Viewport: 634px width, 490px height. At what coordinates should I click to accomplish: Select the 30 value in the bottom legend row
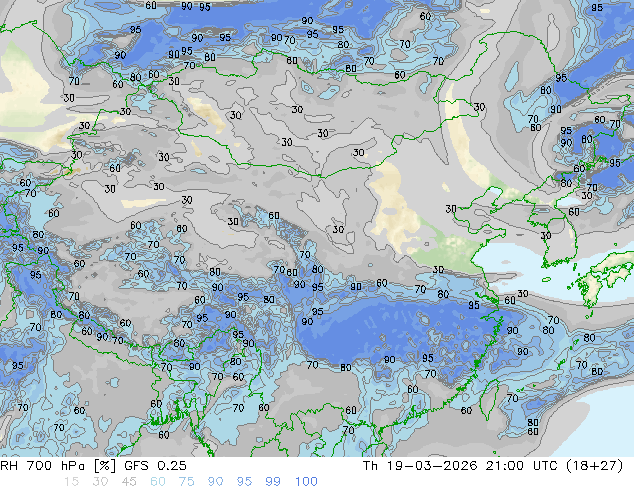click(x=100, y=482)
